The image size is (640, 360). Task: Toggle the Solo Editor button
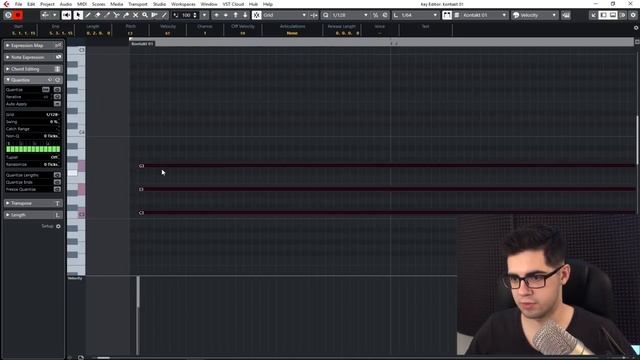click(x=8, y=15)
